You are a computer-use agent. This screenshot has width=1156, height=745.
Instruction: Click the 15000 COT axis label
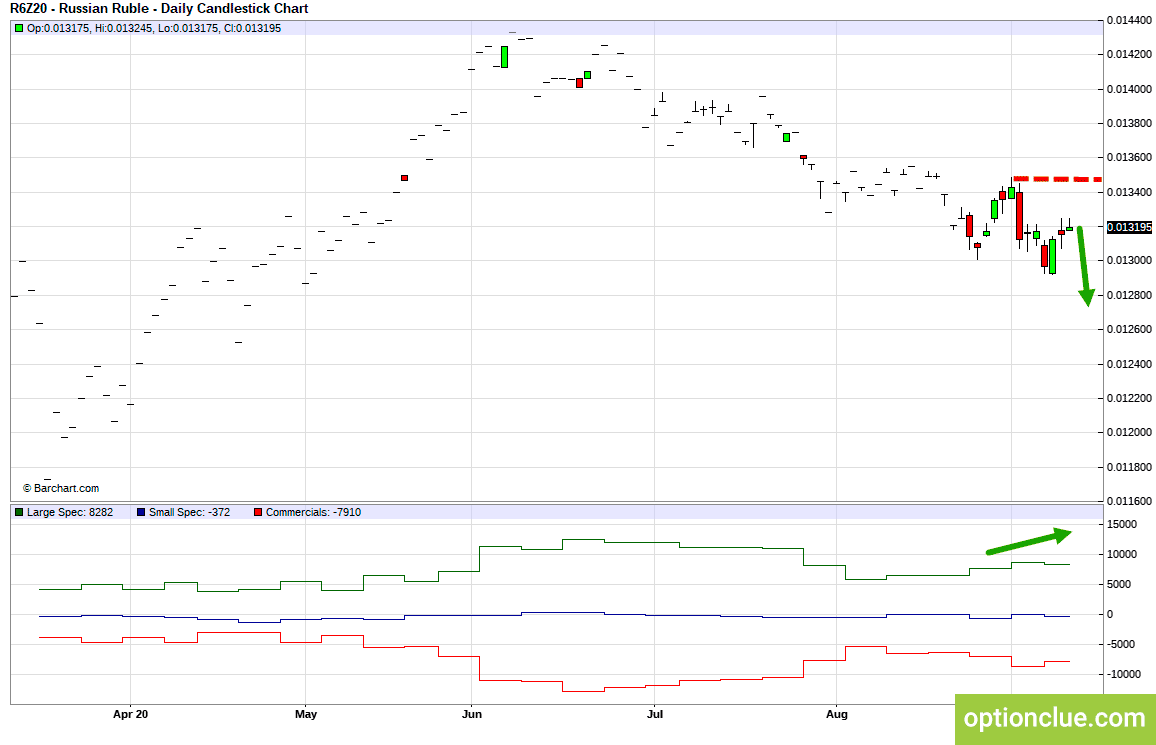point(1122,525)
